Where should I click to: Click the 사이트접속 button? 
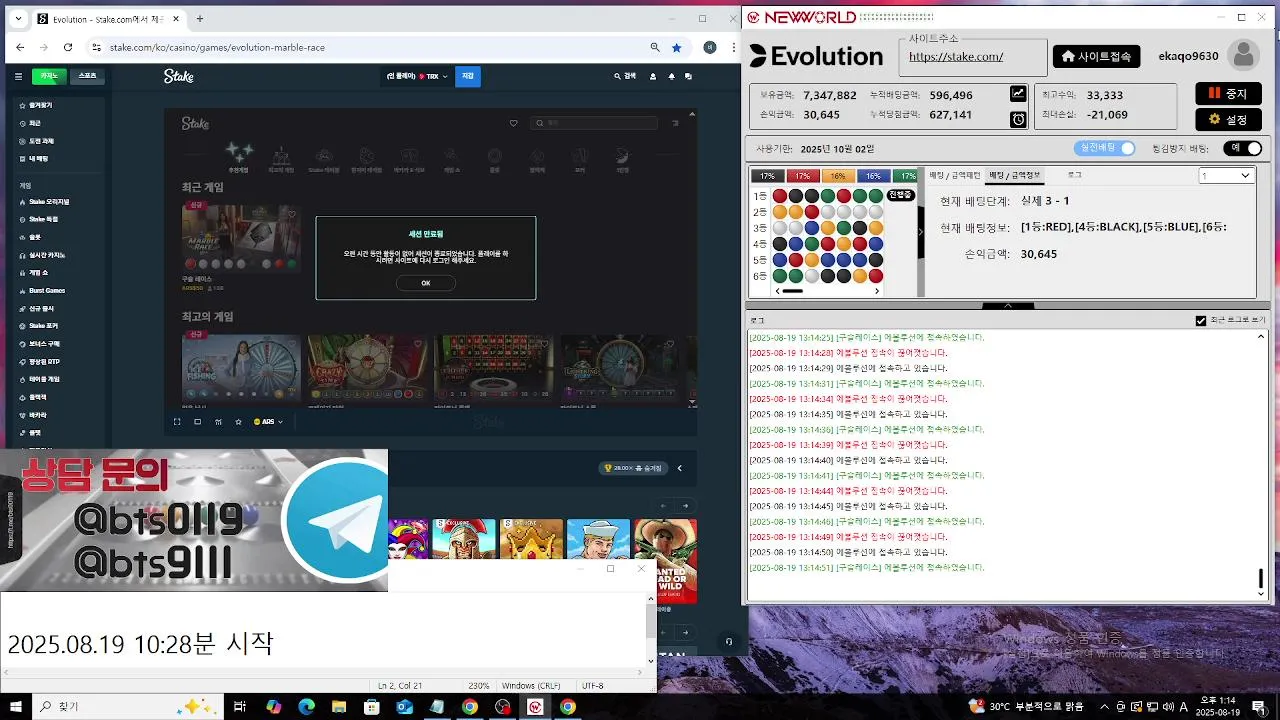[1096, 57]
